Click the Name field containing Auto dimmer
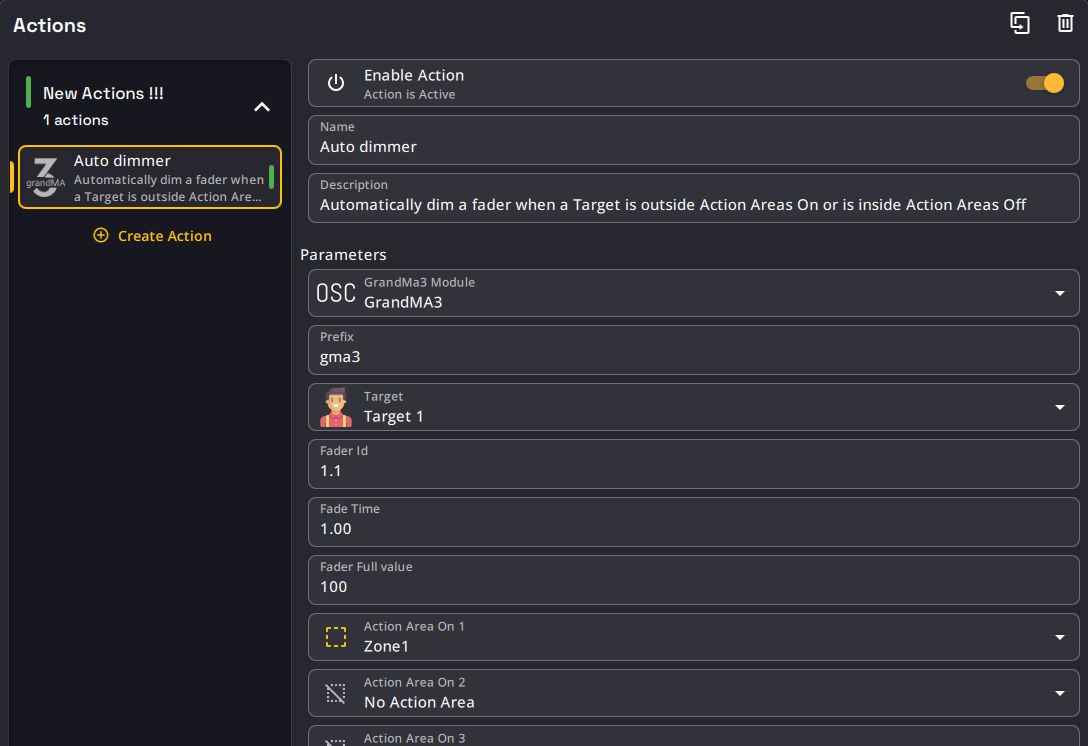Viewport: 1088px width, 746px height. point(693,147)
